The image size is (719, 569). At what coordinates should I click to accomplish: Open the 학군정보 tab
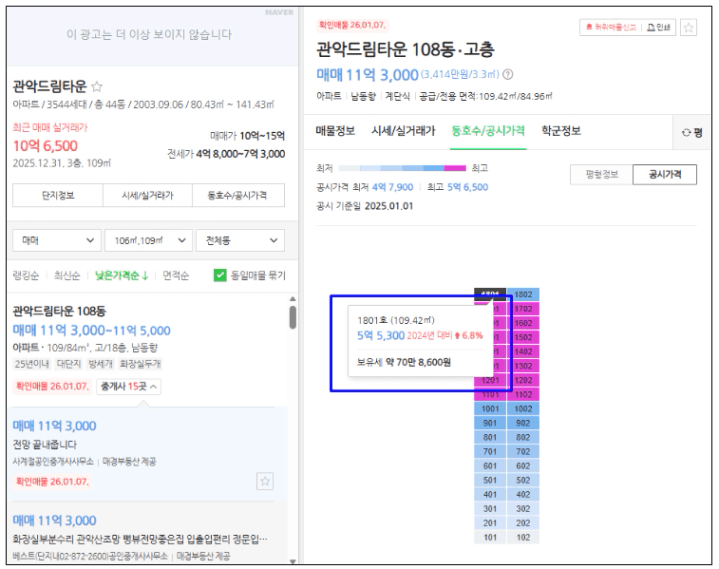[x=562, y=131]
